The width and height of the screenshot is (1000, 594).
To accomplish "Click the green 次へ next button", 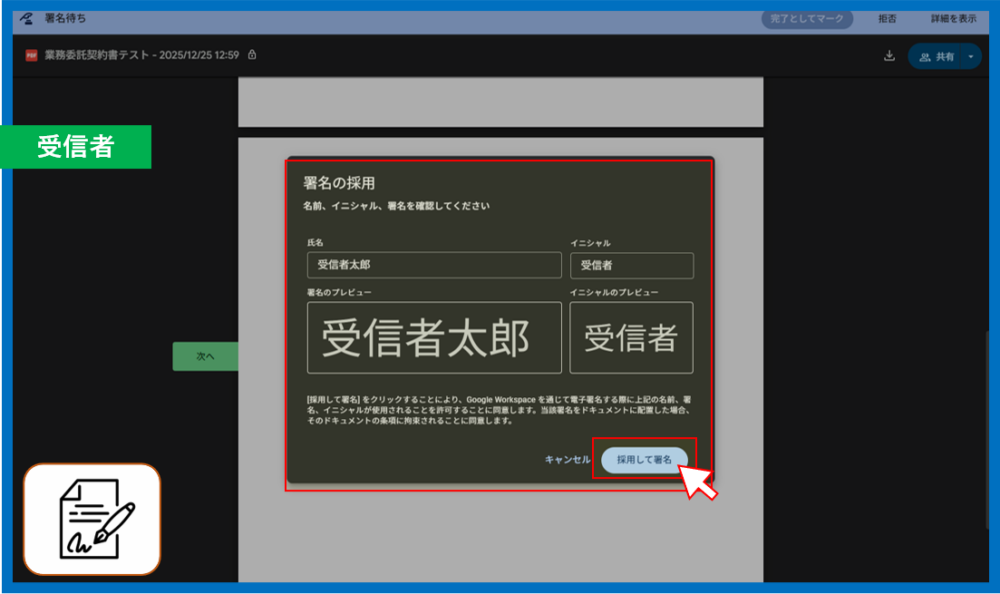I will [205, 356].
